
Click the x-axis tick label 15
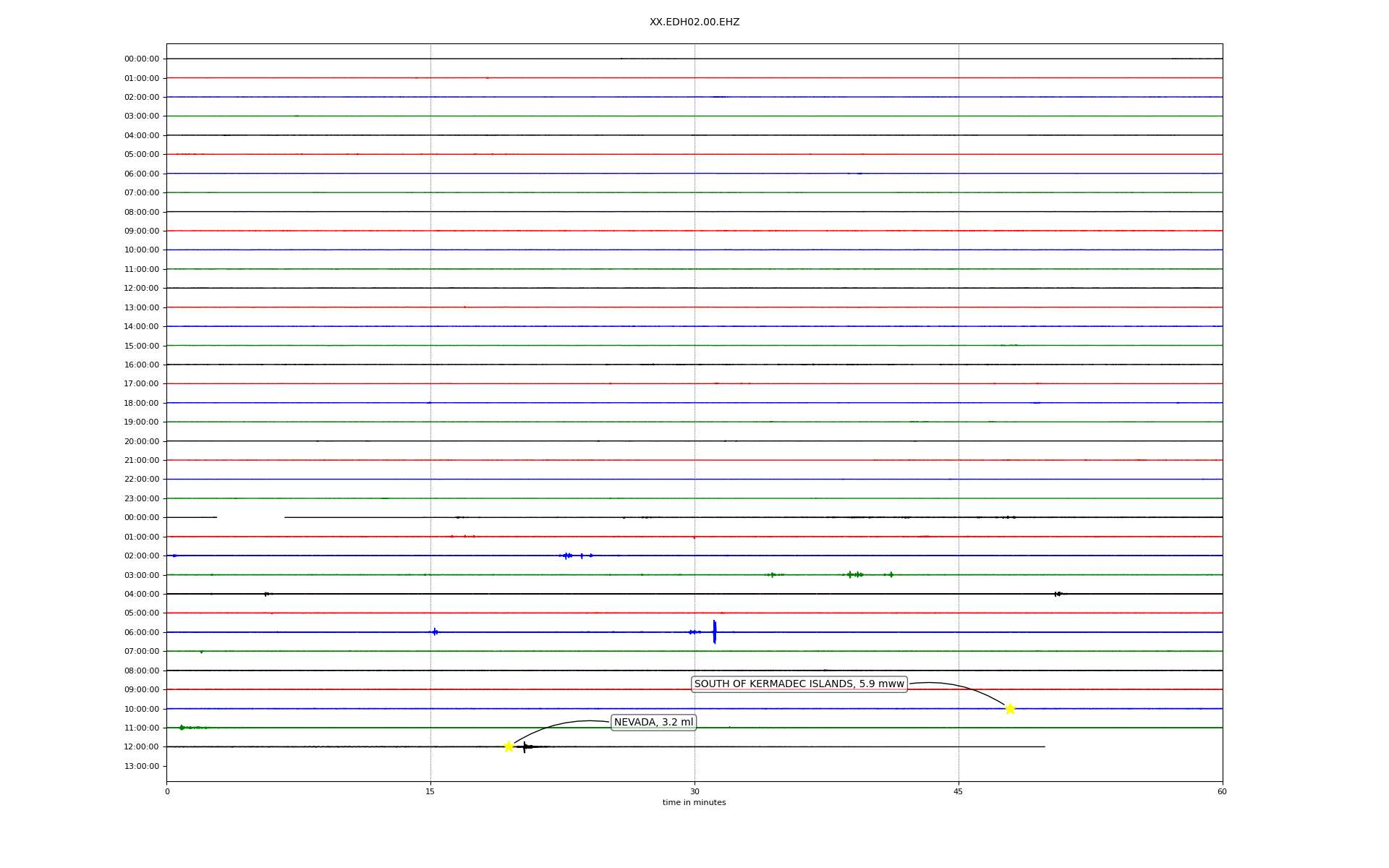[430, 791]
